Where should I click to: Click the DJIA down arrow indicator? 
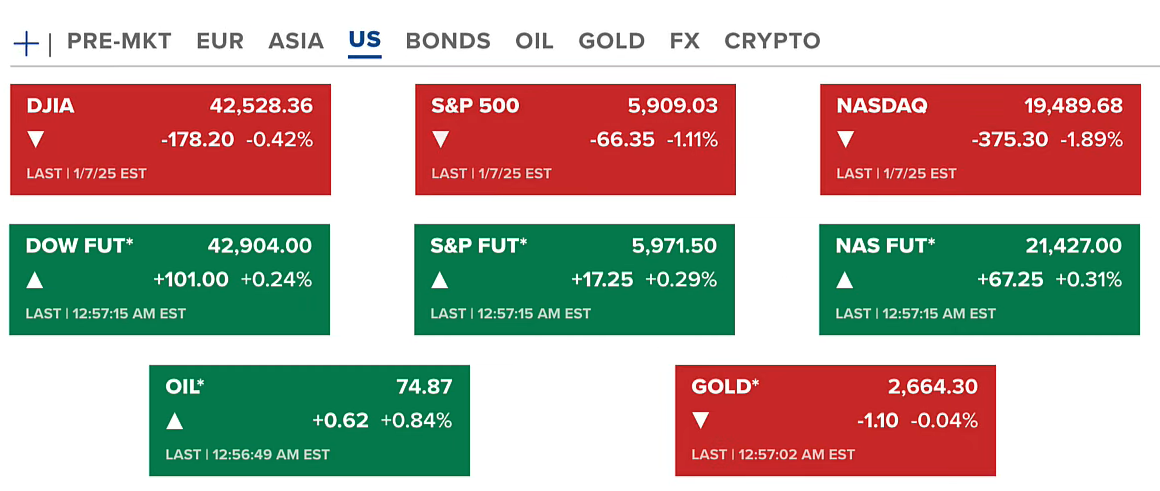(36, 140)
